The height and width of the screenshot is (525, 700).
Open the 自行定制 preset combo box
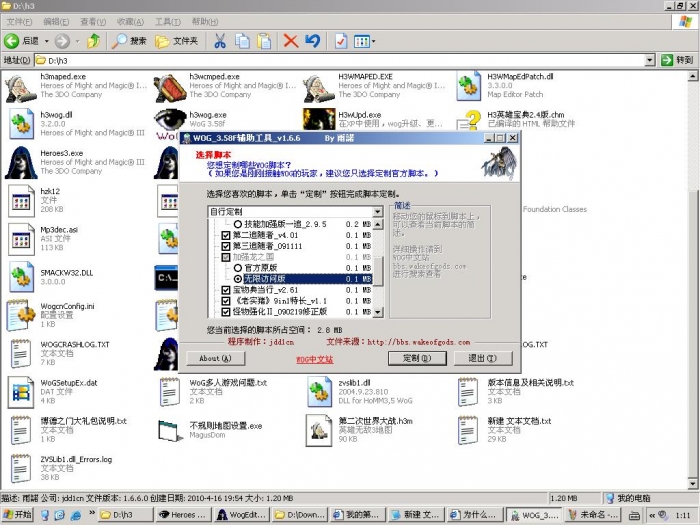tap(295, 212)
